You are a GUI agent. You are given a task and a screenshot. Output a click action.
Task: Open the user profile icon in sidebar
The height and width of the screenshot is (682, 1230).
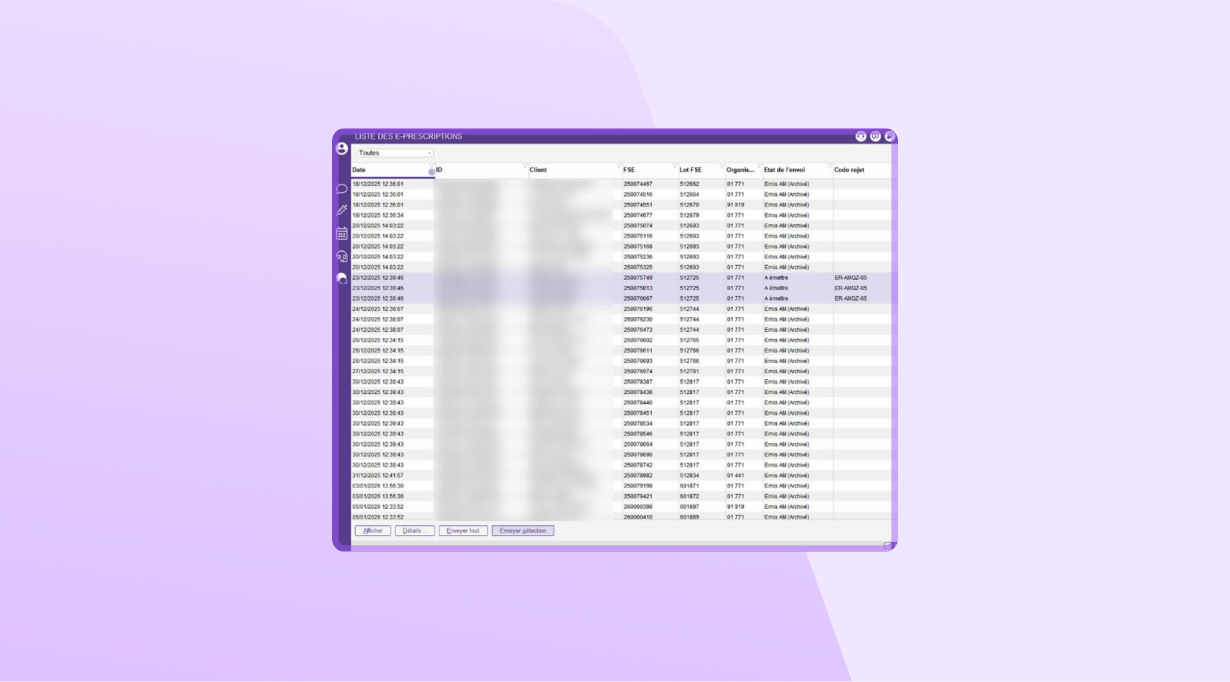[342, 148]
